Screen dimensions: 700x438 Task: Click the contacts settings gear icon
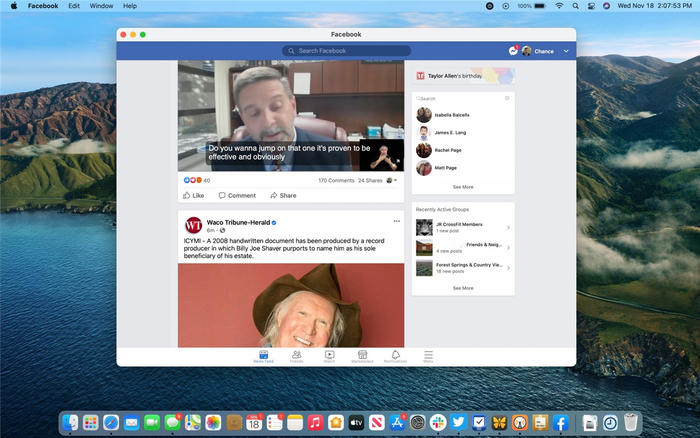coord(507,99)
